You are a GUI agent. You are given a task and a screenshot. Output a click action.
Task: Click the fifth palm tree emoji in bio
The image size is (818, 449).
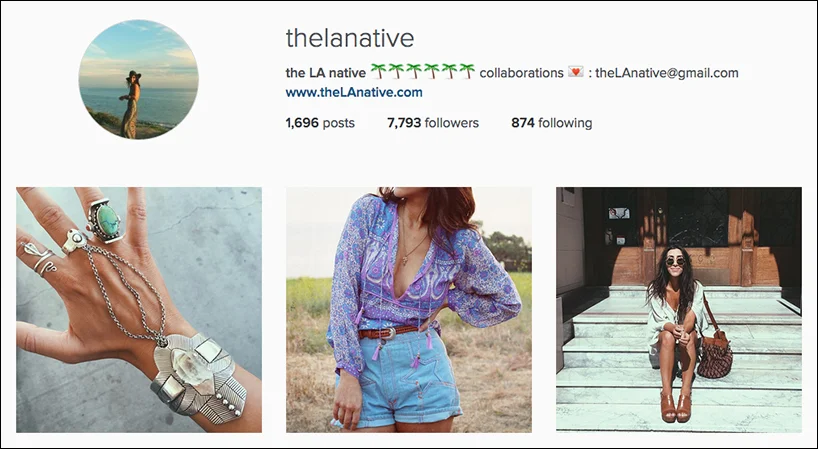point(449,71)
